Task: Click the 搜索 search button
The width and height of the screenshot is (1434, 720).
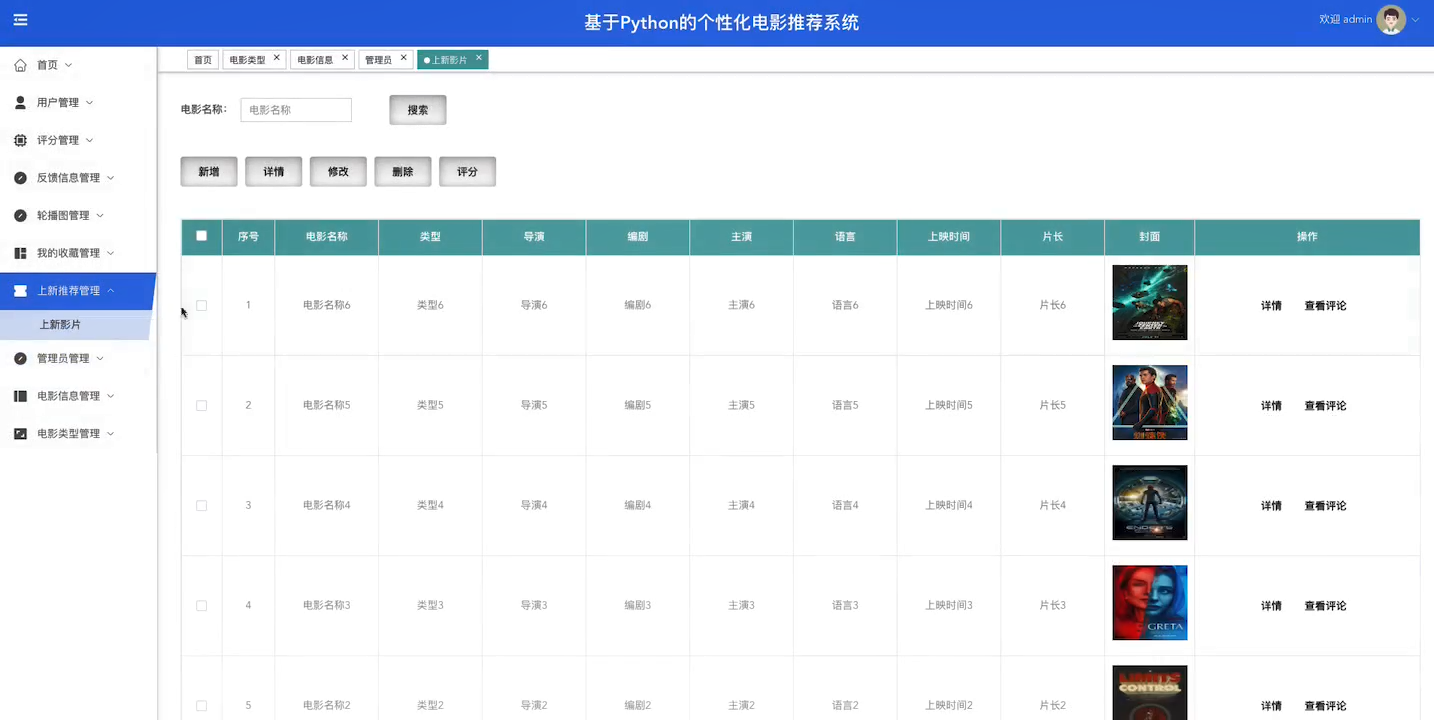Action: pyautogui.click(x=417, y=110)
